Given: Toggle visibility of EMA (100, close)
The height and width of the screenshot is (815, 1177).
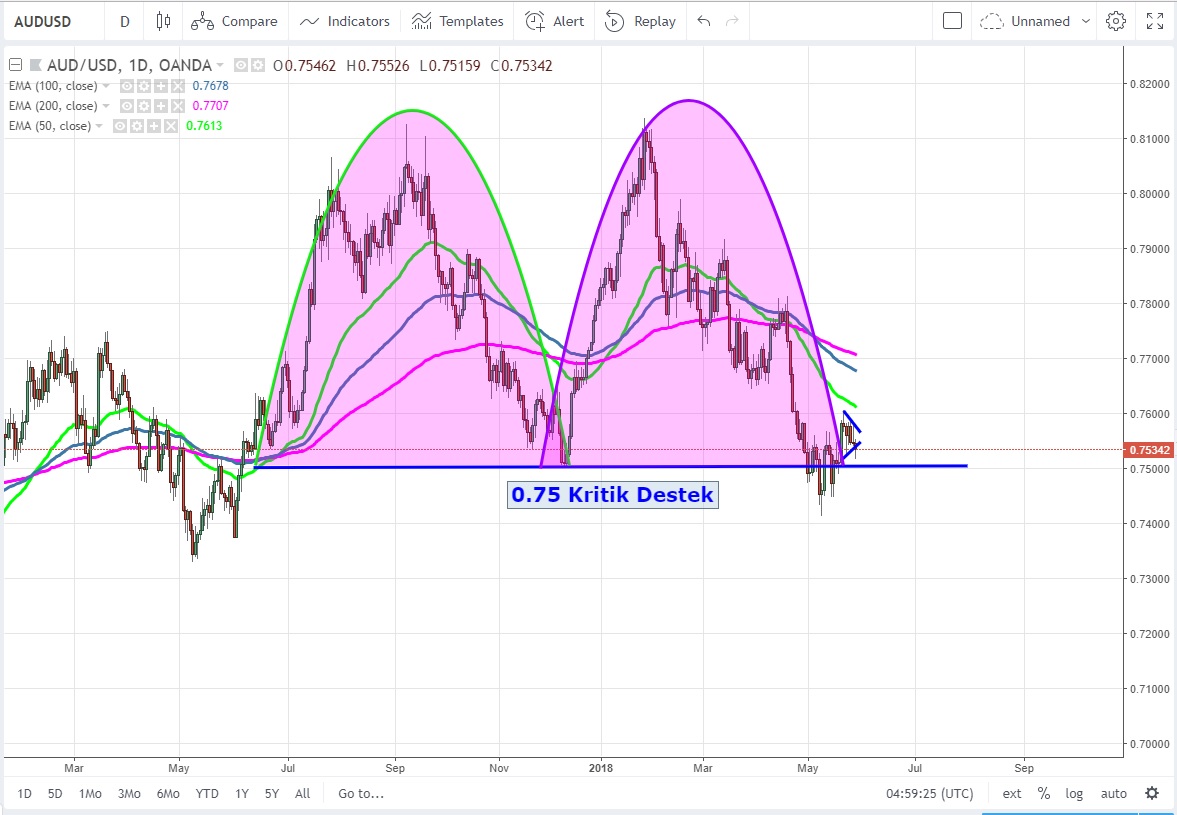Looking at the screenshot, I should point(128,86).
